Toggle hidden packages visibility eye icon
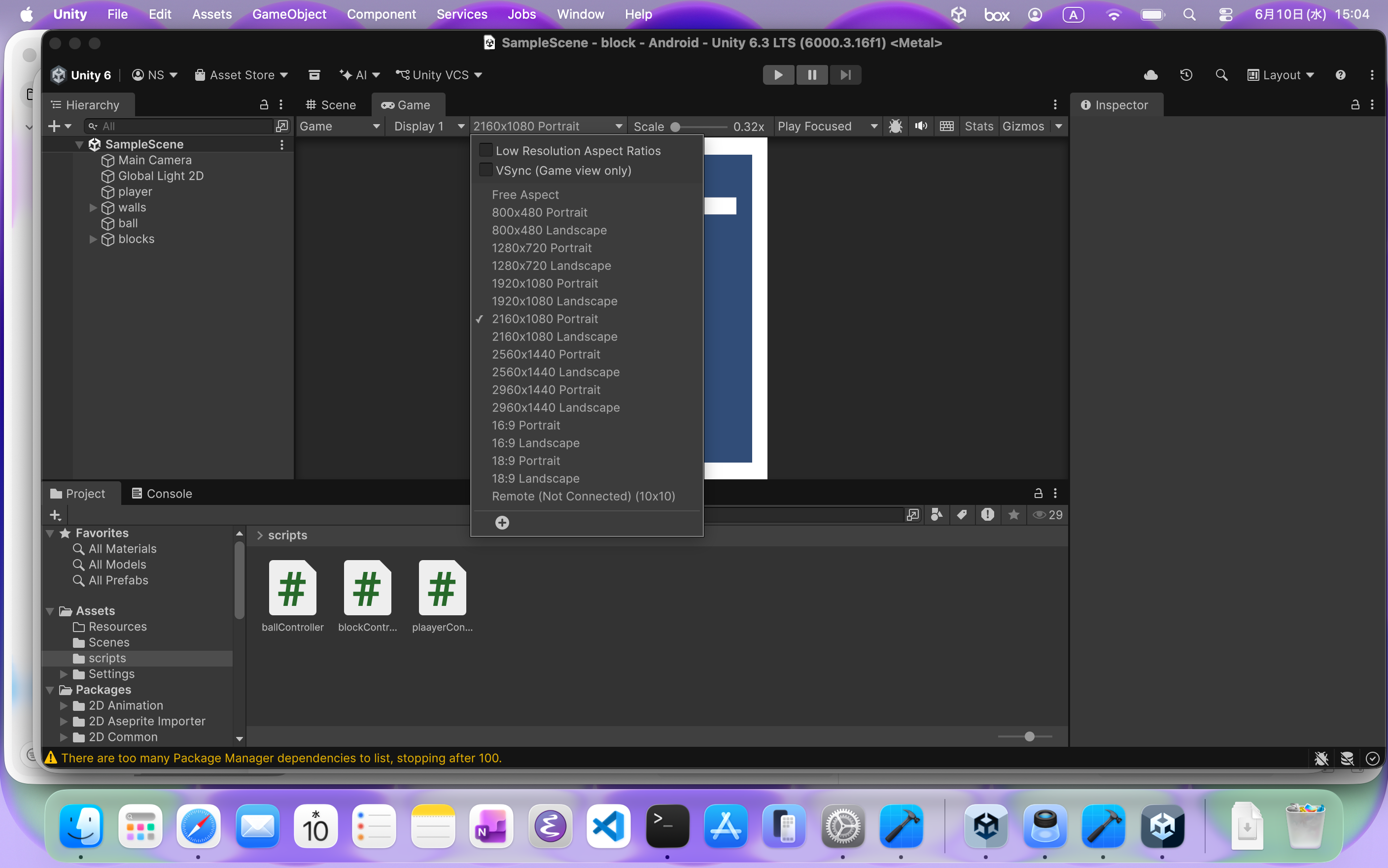 click(x=1047, y=515)
